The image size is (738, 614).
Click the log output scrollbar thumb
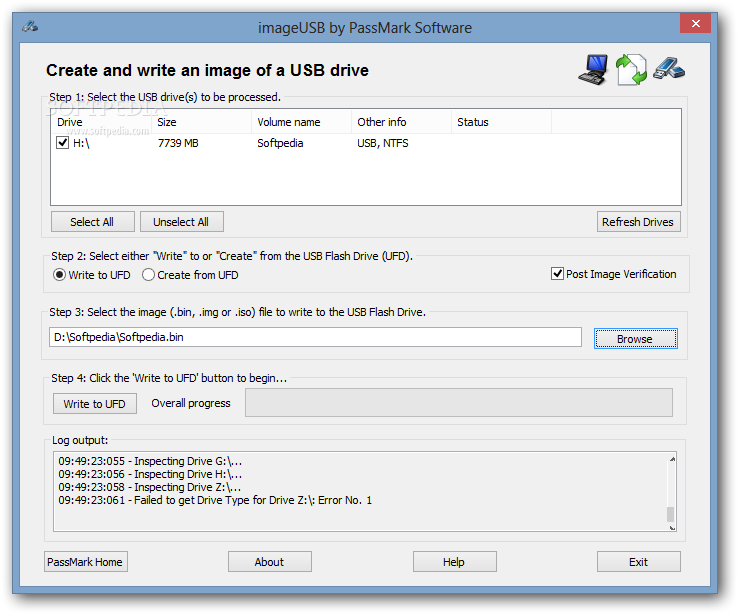(x=671, y=514)
